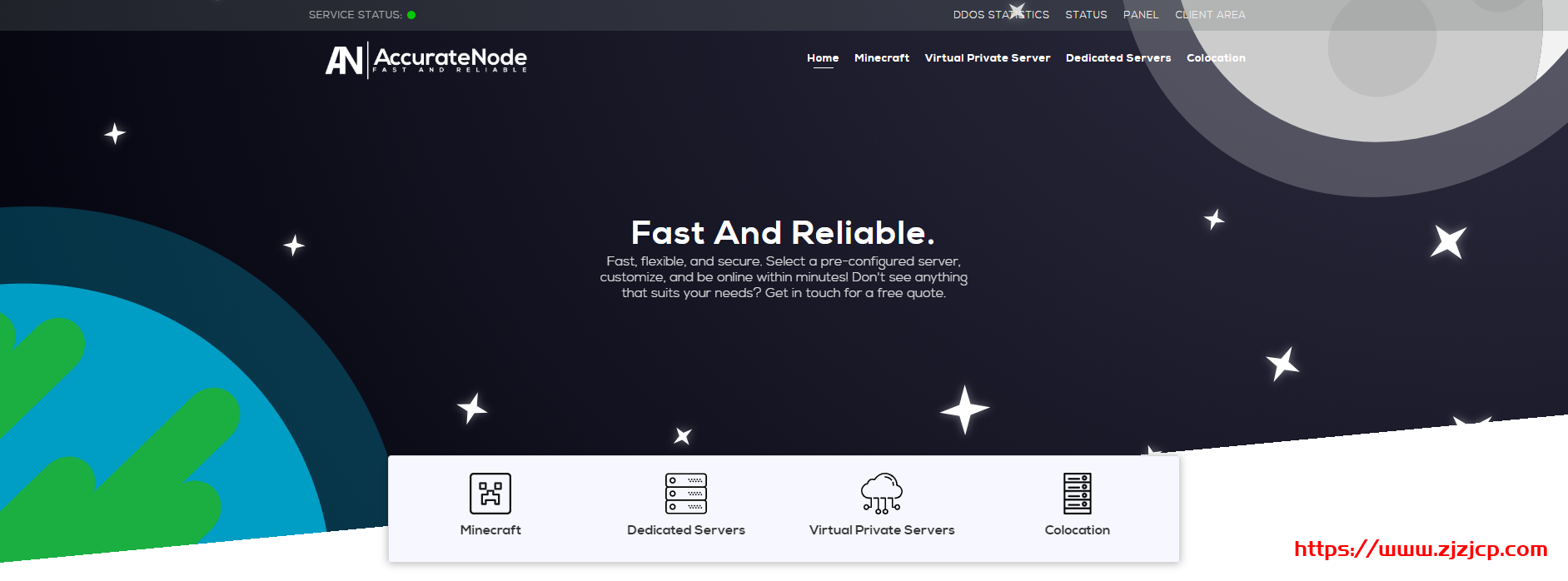Select the Minecraft card label

pyautogui.click(x=490, y=530)
